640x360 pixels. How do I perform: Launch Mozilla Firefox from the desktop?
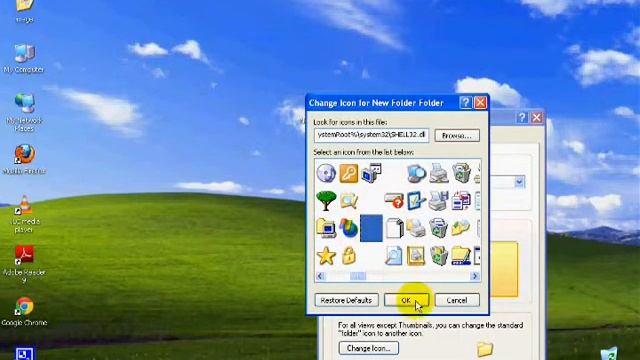[24, 159]
